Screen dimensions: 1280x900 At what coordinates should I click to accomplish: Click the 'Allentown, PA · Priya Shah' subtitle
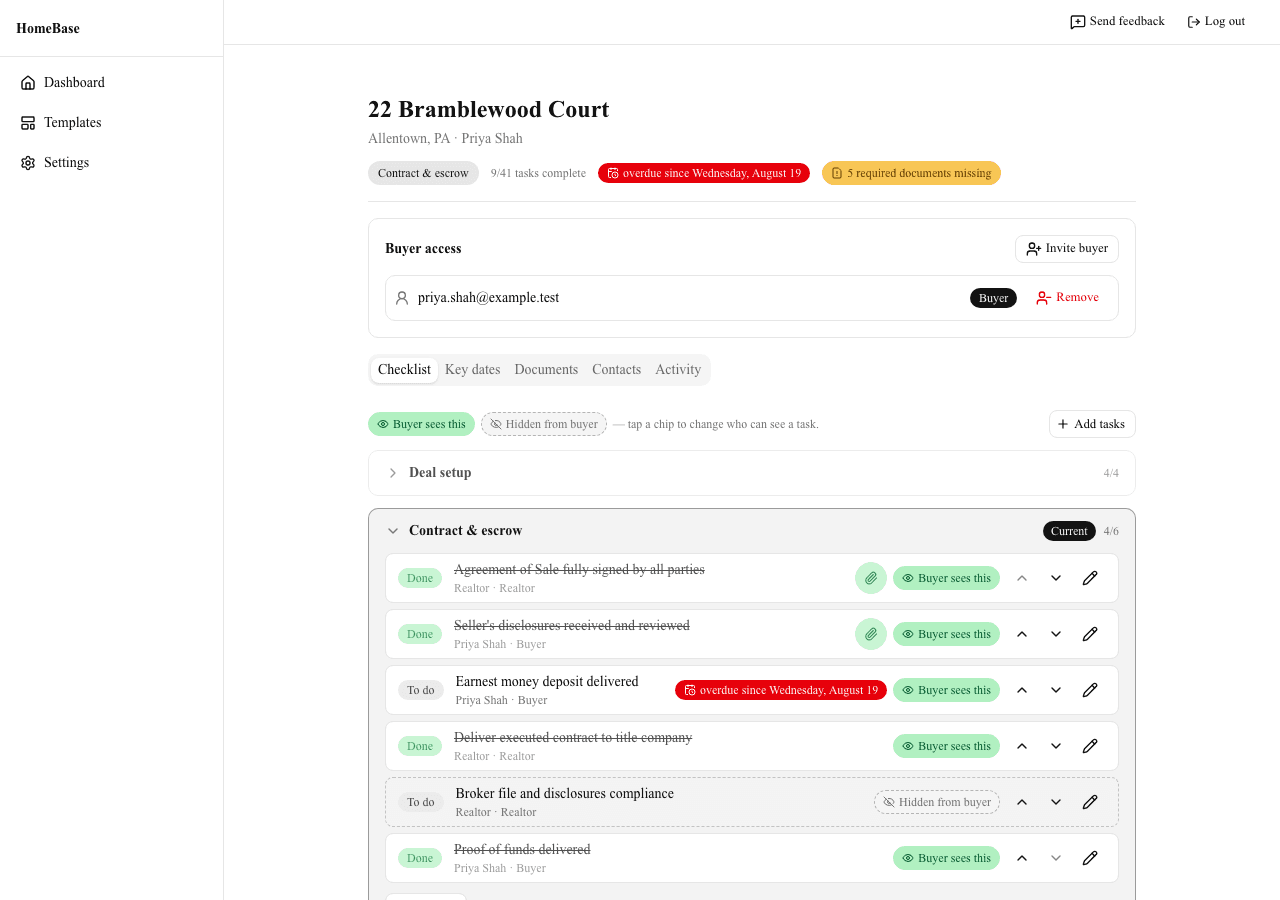coord(445,139)
